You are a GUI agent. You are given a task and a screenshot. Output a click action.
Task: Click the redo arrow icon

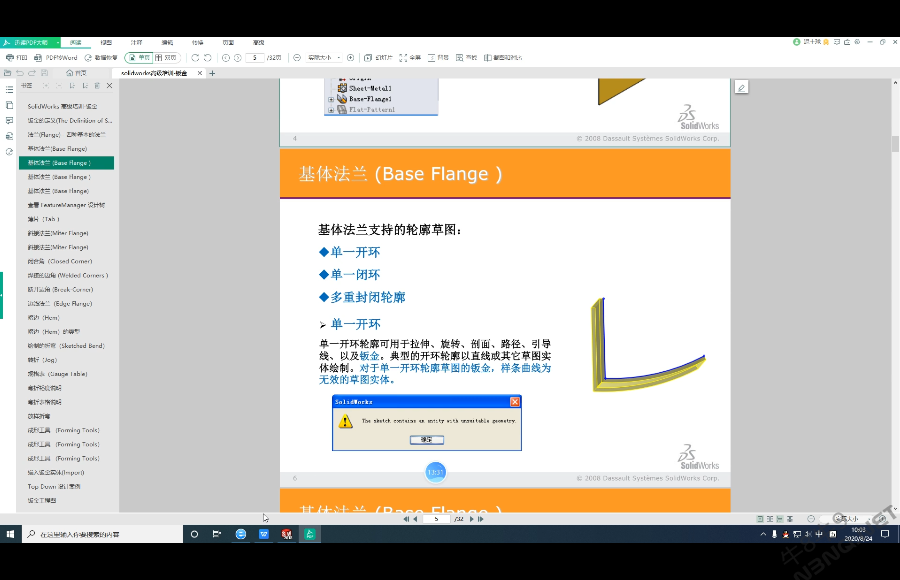click(32, 73)
